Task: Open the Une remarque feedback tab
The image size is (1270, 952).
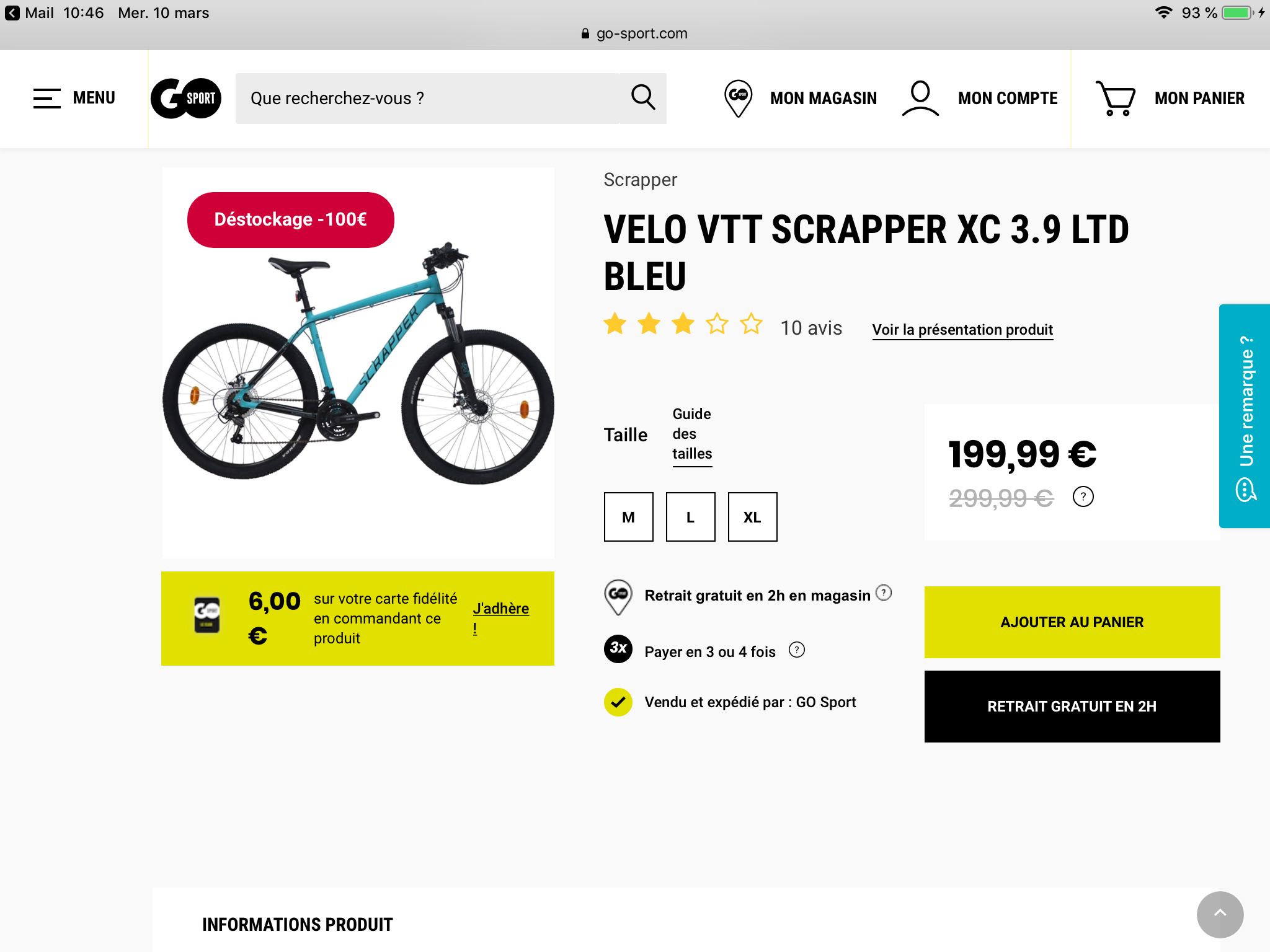Action: click(1245, 416)
